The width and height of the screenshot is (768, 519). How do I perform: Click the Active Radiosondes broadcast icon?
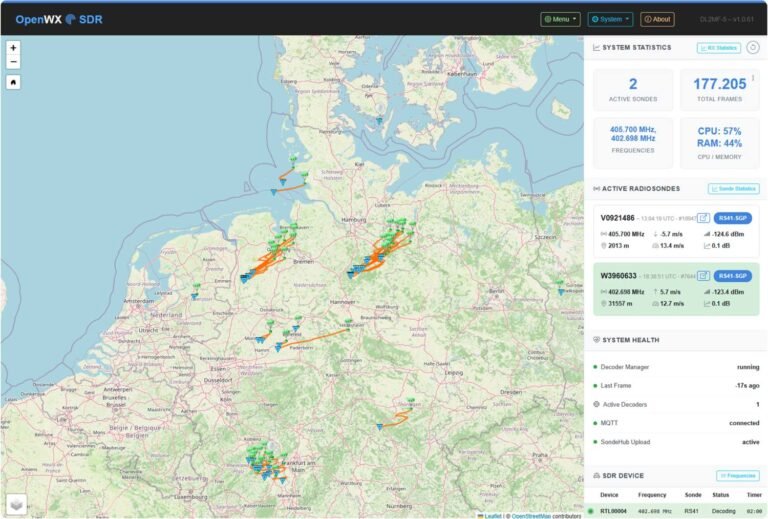click(597, 189)
